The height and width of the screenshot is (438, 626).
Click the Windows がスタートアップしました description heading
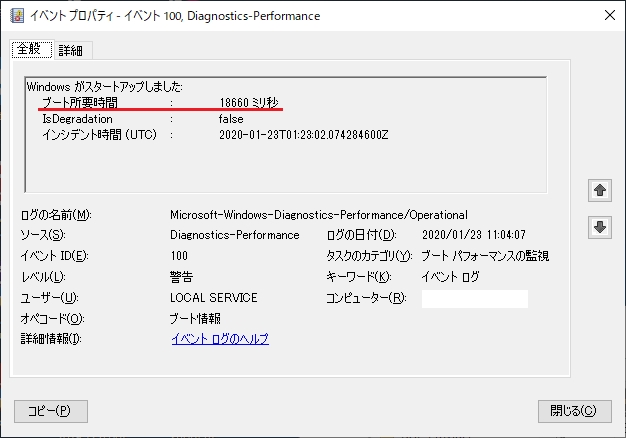coord(105,86)
